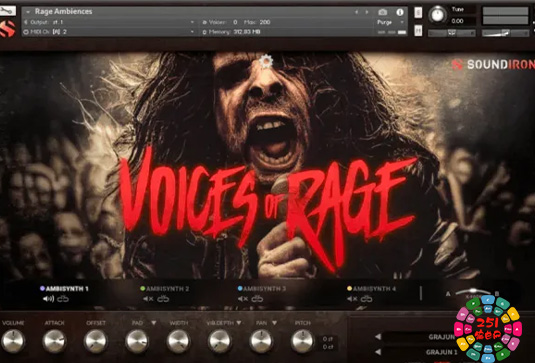
Task: Click the output level meter bars
Action: pos(505,16)
